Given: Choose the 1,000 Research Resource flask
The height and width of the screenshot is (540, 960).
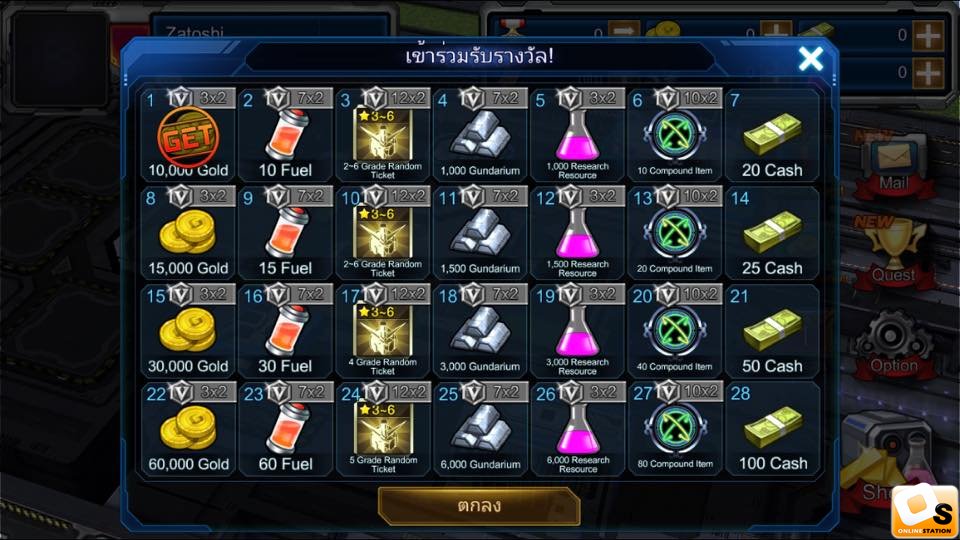Looking at the screenshot, I should pyautogui.click(x=577, y=135).
